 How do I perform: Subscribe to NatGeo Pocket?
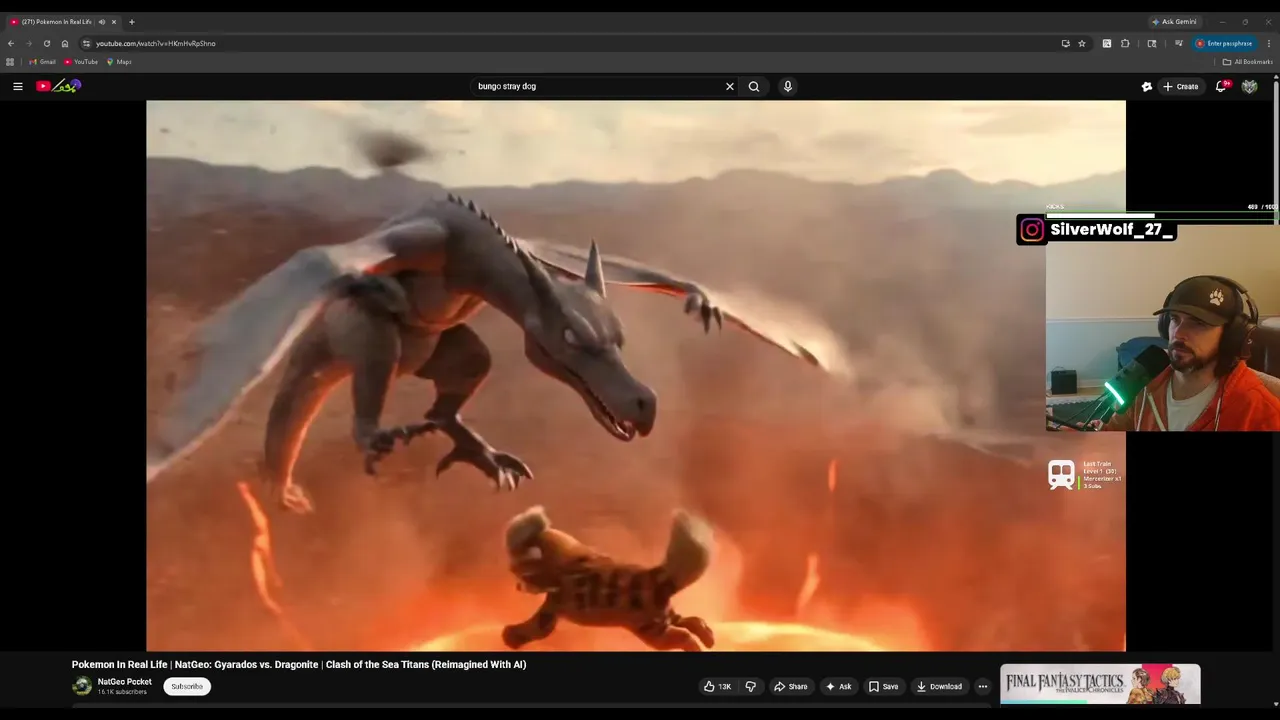pos(187,686)
